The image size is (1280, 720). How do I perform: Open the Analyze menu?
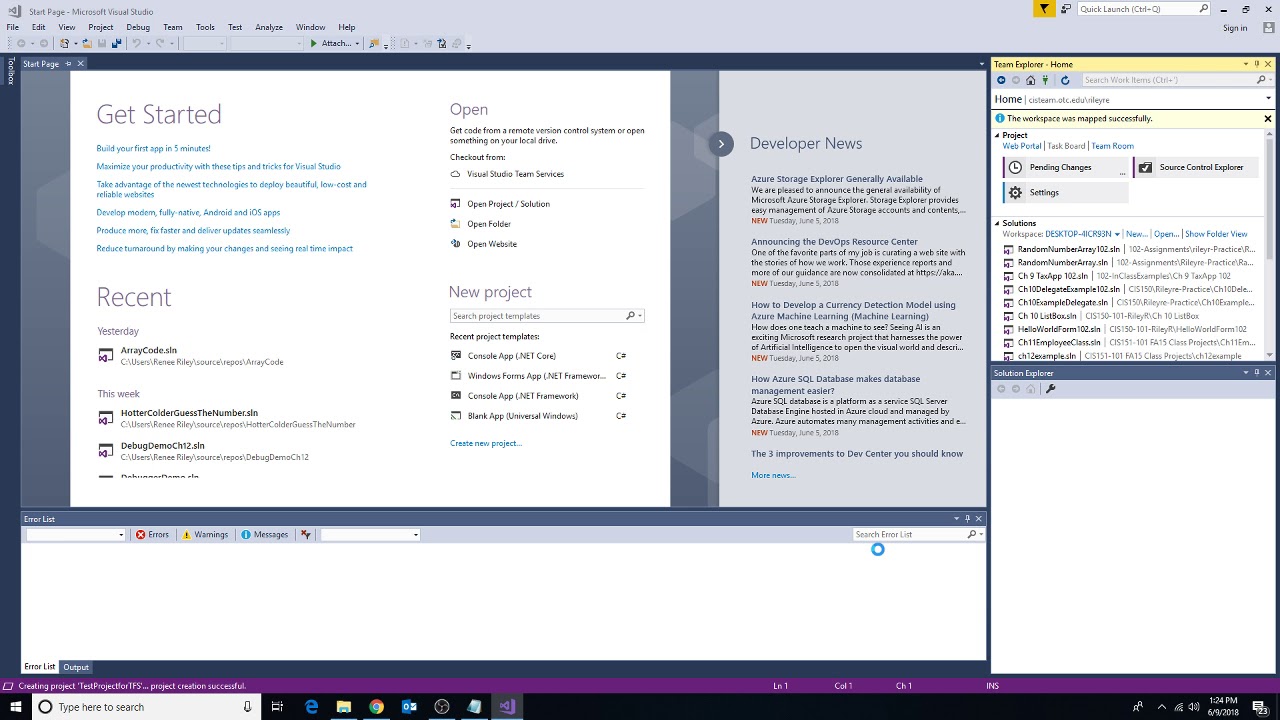[x=269, y=27]
